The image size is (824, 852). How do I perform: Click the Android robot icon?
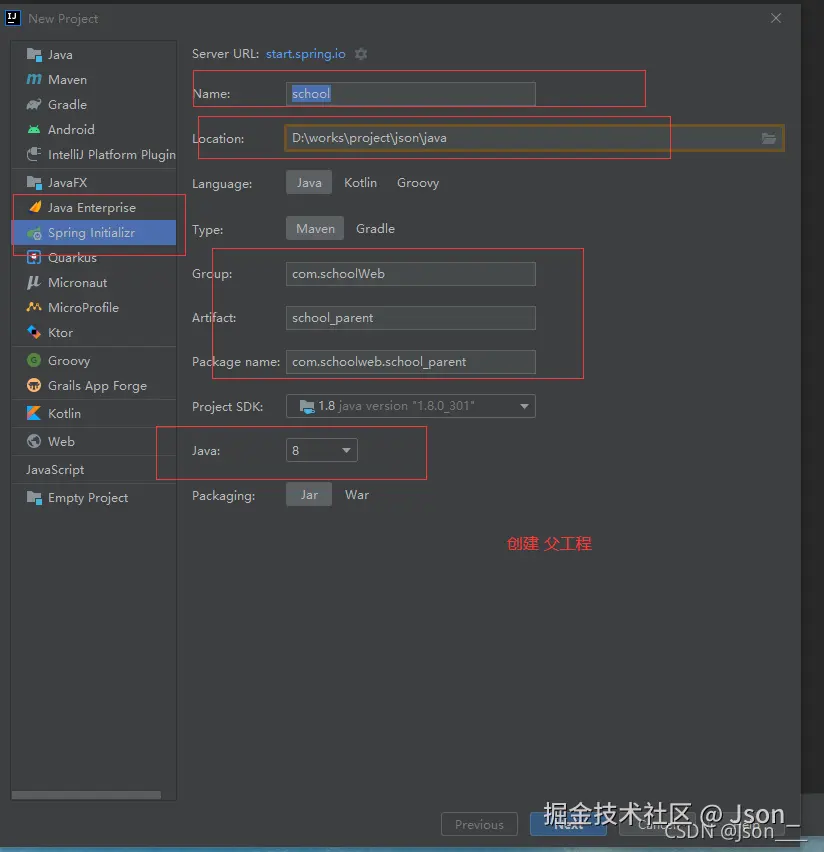(x=34, y=129)
